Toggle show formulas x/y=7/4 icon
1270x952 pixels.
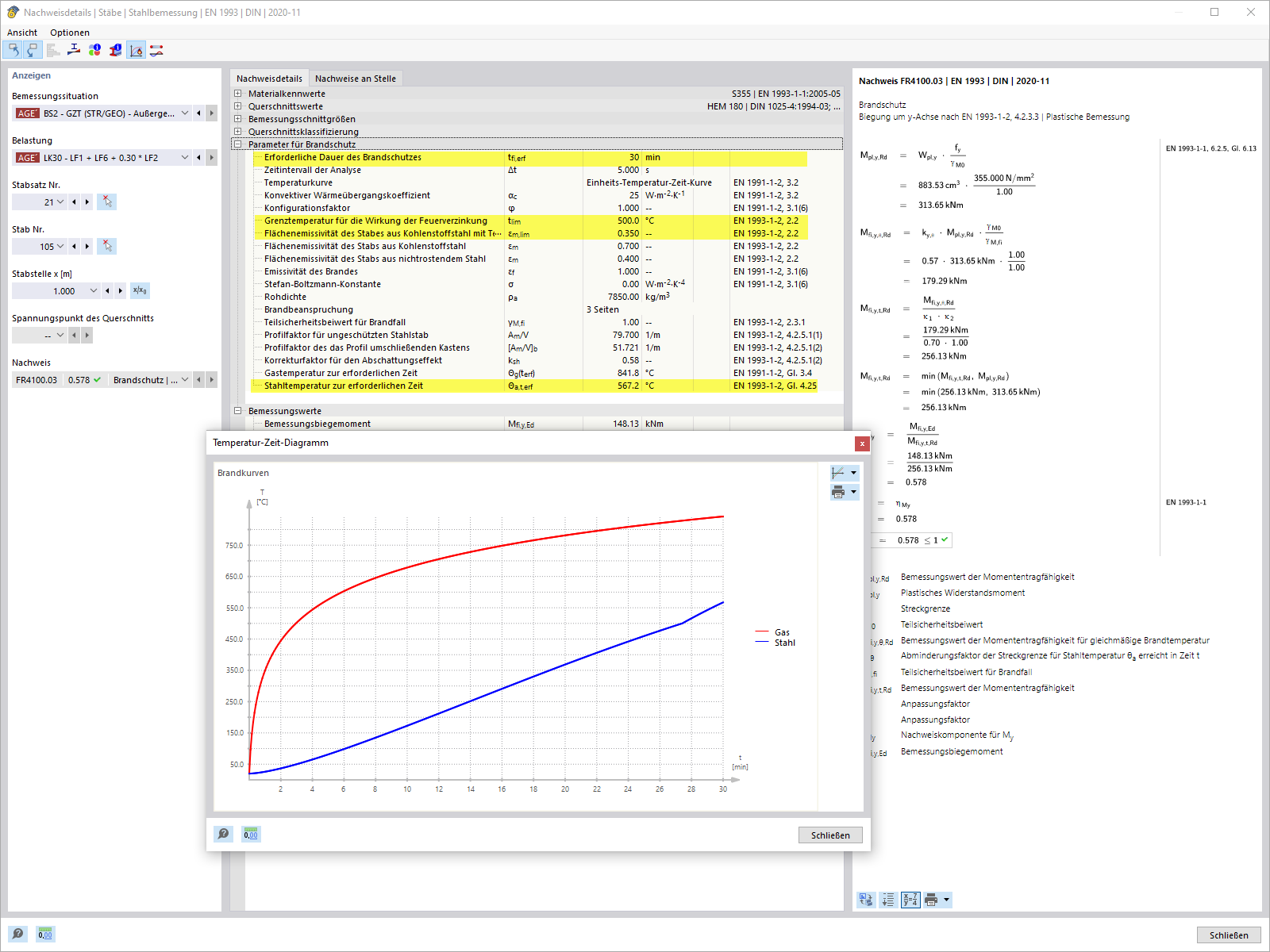tap(910, 900)
